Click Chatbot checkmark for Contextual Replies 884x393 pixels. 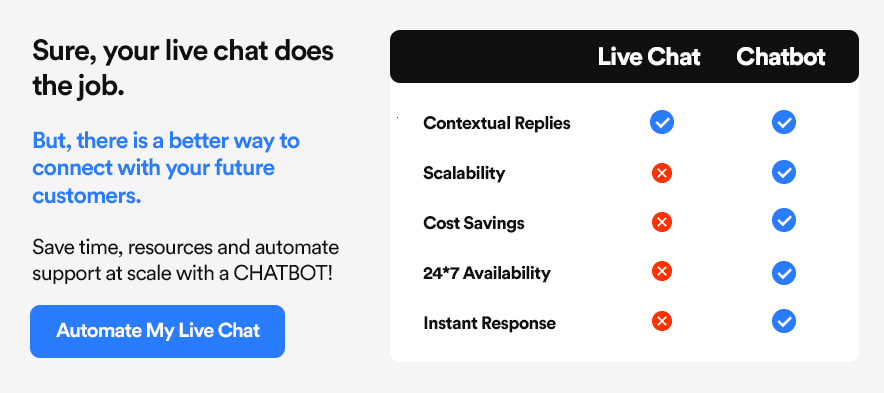click(784, 122)
